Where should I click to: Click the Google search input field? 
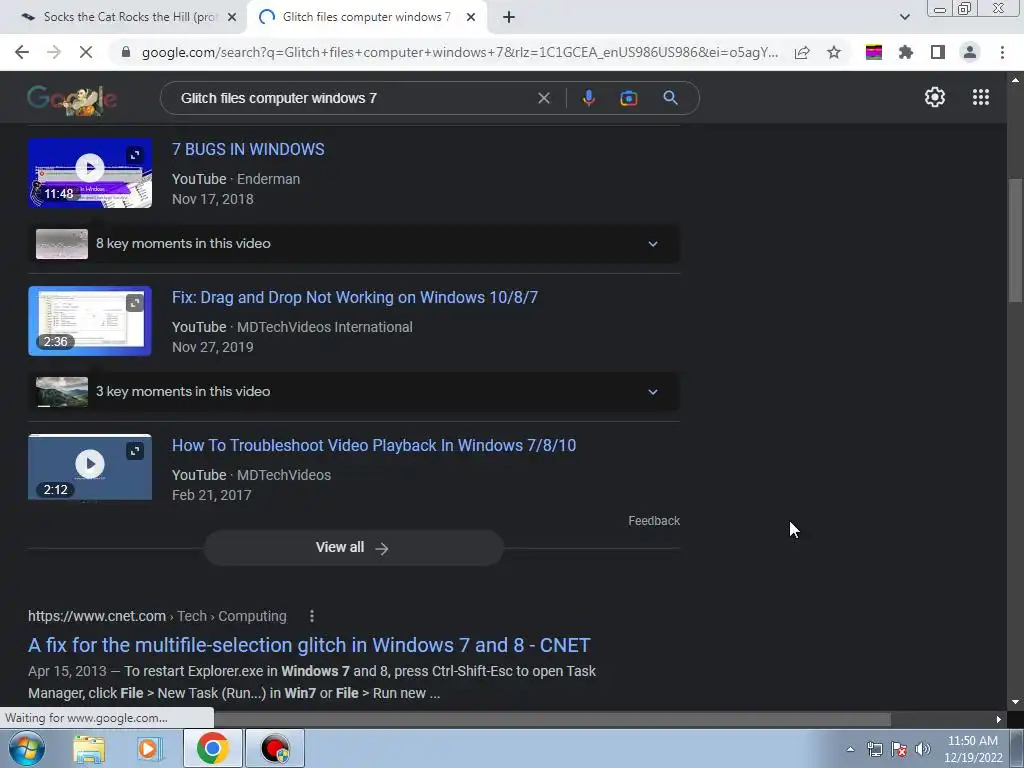(x=353, y=98)
